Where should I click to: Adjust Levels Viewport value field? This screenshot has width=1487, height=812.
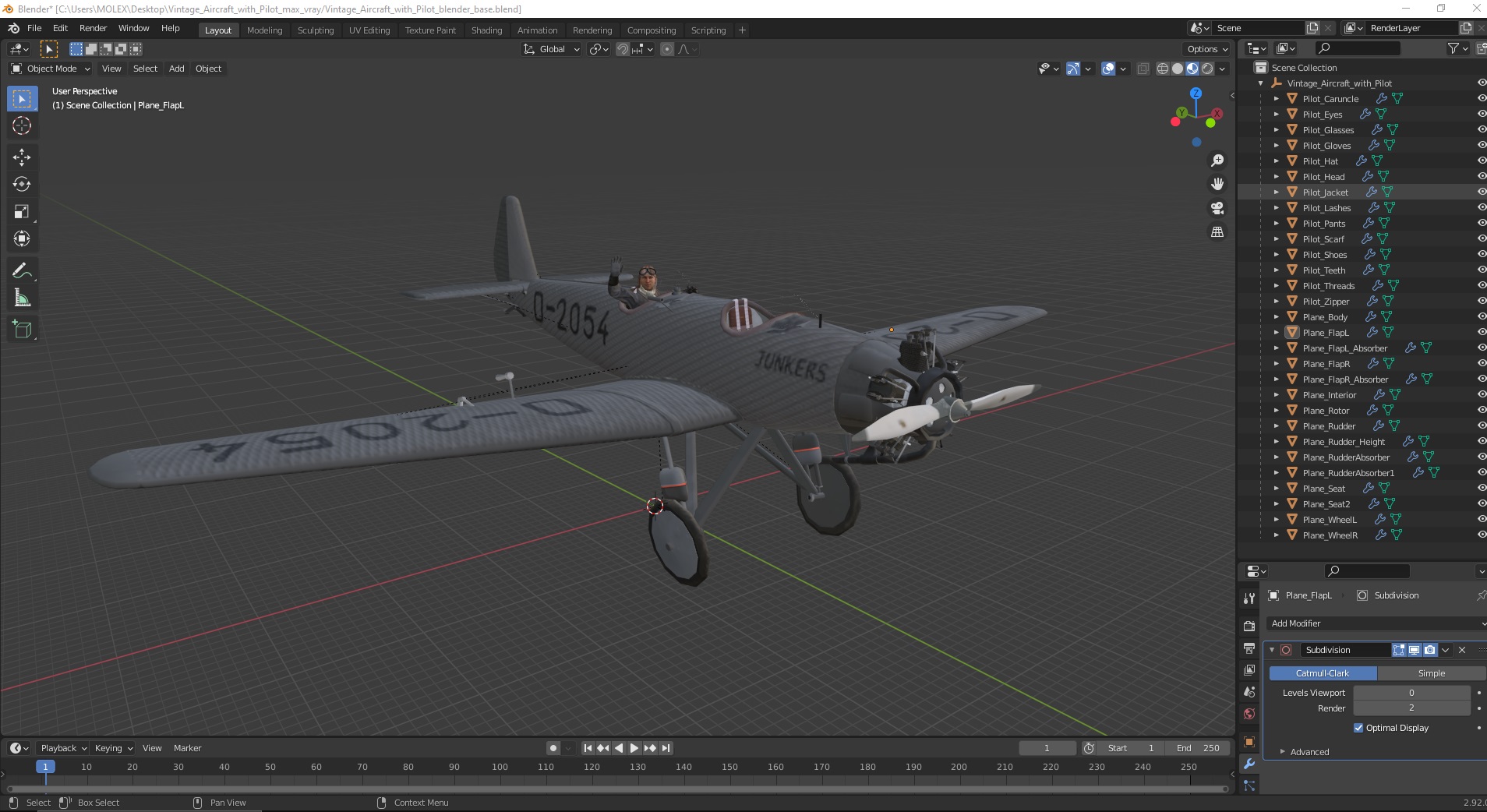1411,693
